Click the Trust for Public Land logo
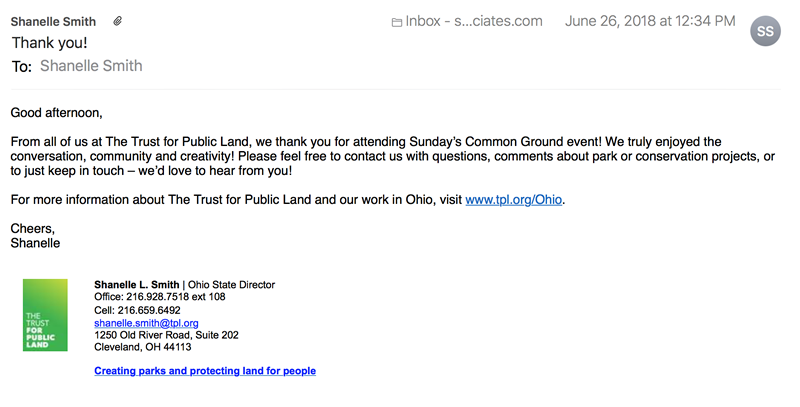Screen dimensions: 800x407 45,315
